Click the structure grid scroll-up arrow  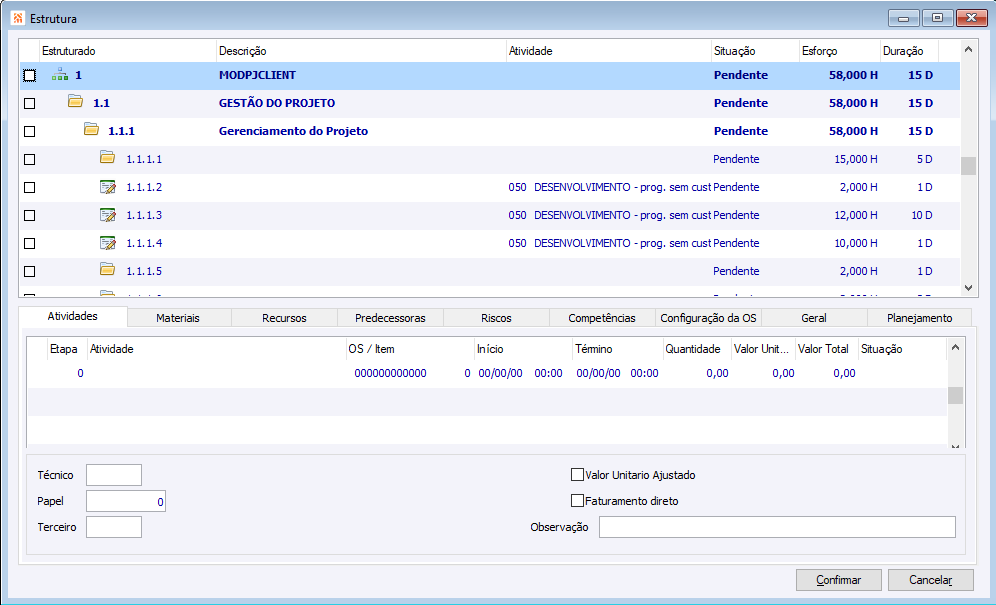[x=968, y=49]
